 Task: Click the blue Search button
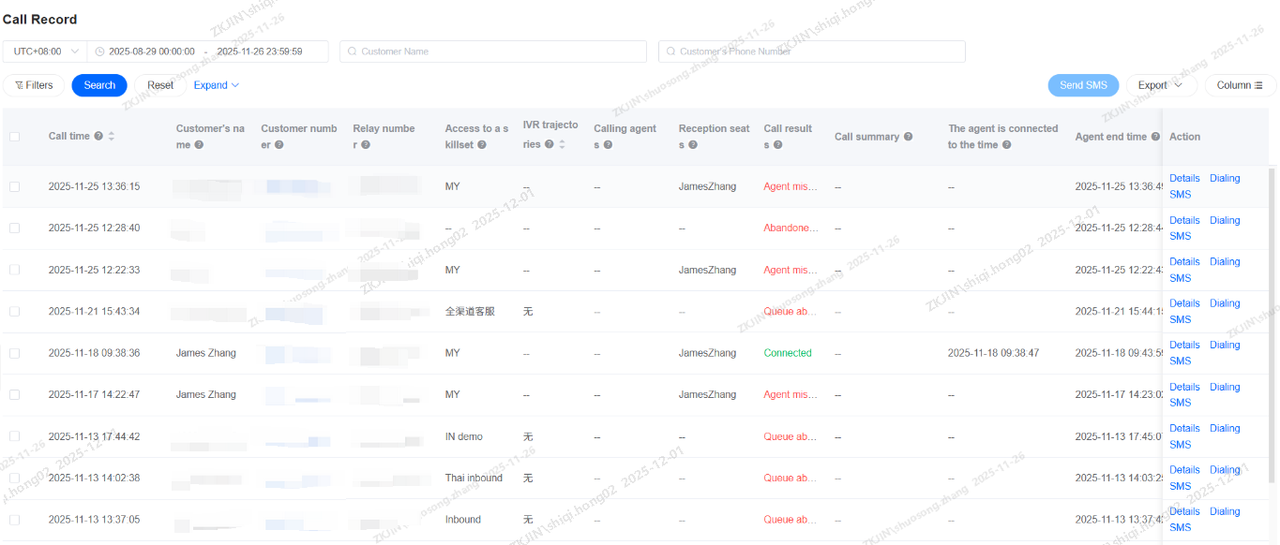point(99,85)
